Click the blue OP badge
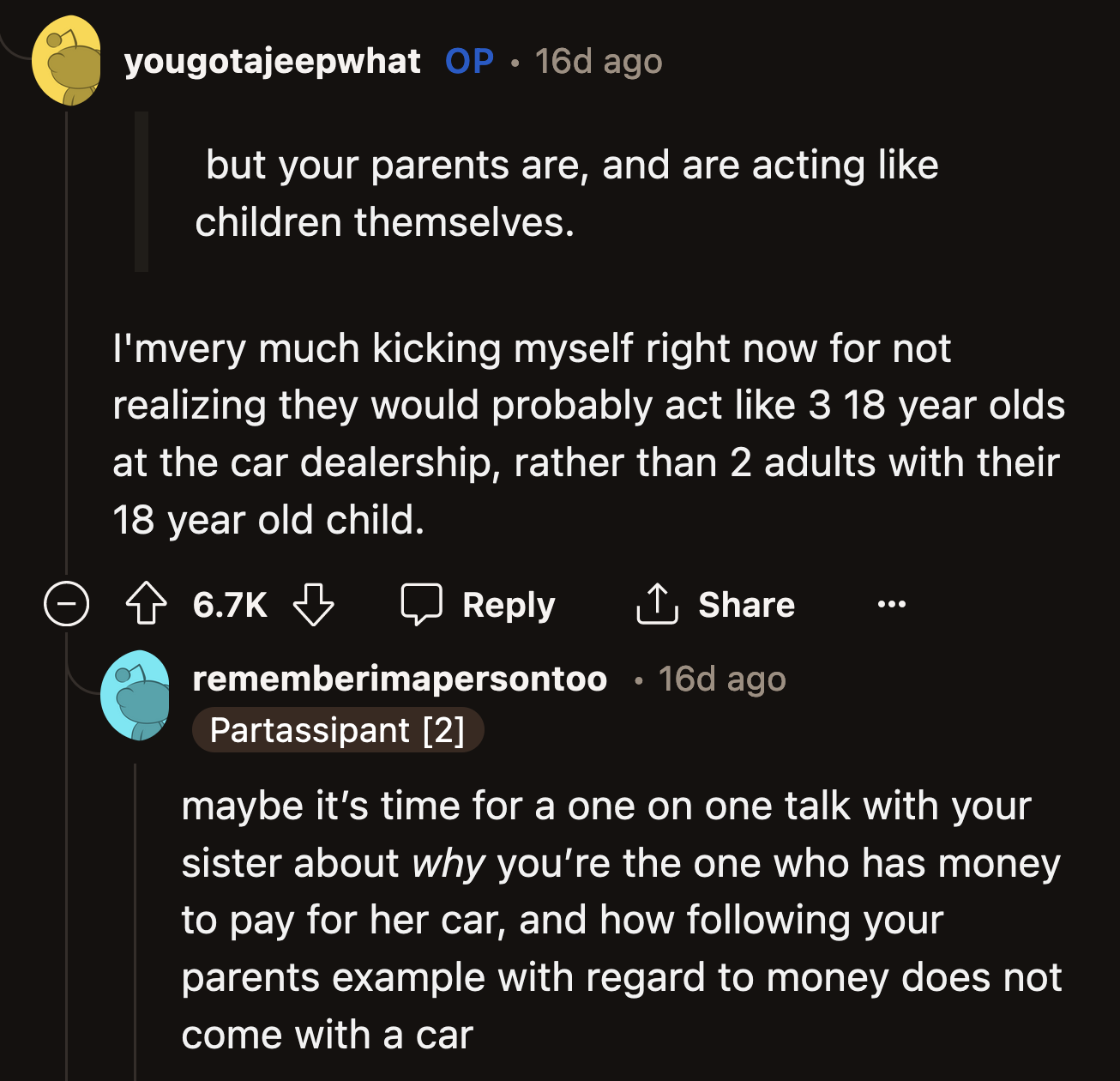 tap(469, 62)
